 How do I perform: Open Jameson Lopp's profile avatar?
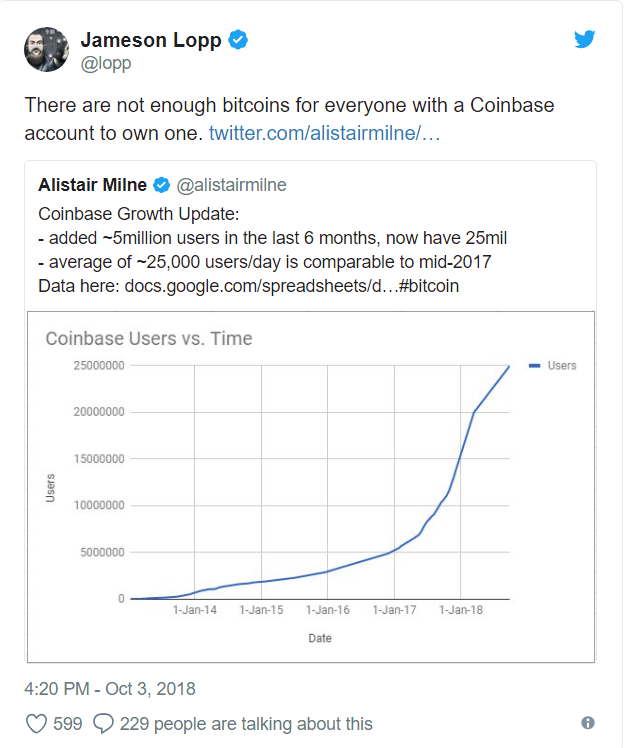click(x=46, y=49)
